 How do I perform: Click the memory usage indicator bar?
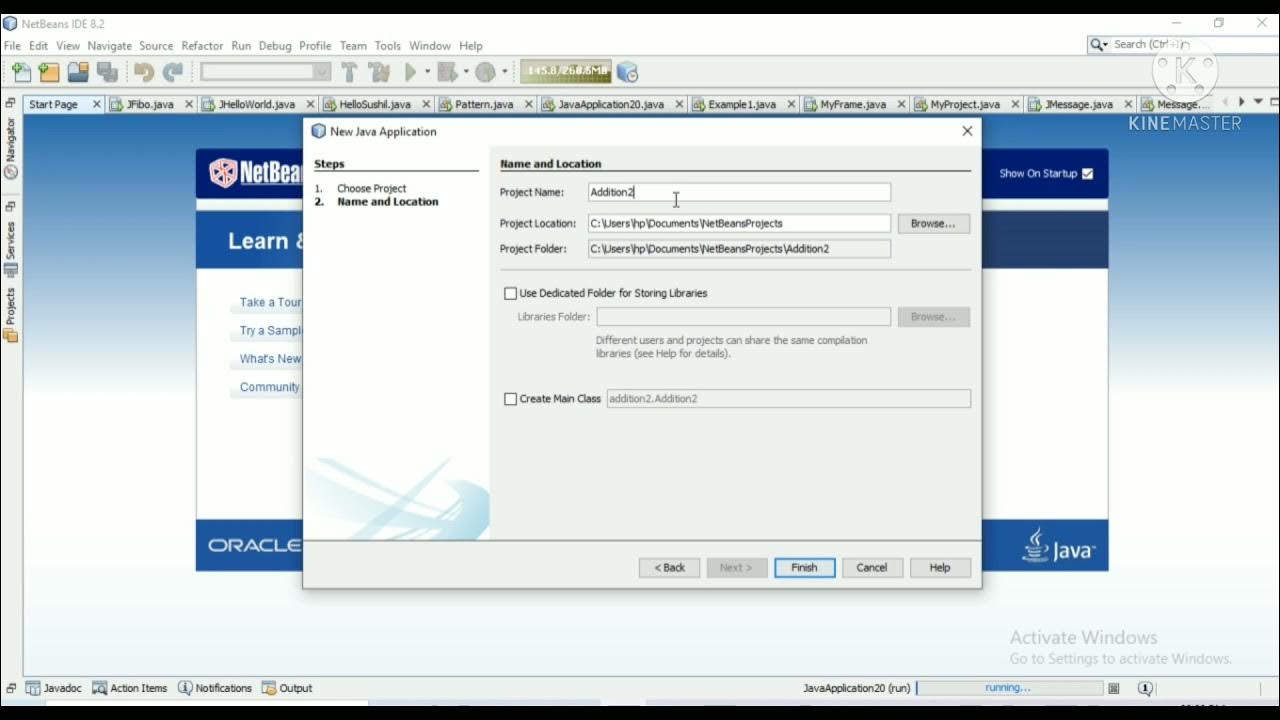click(567, 71)
